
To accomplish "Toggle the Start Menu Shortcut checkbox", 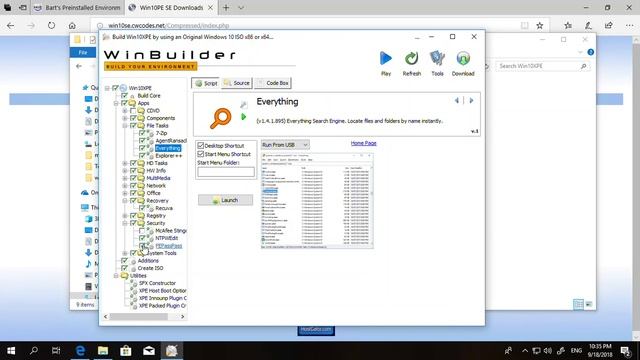I will point(200,154).
